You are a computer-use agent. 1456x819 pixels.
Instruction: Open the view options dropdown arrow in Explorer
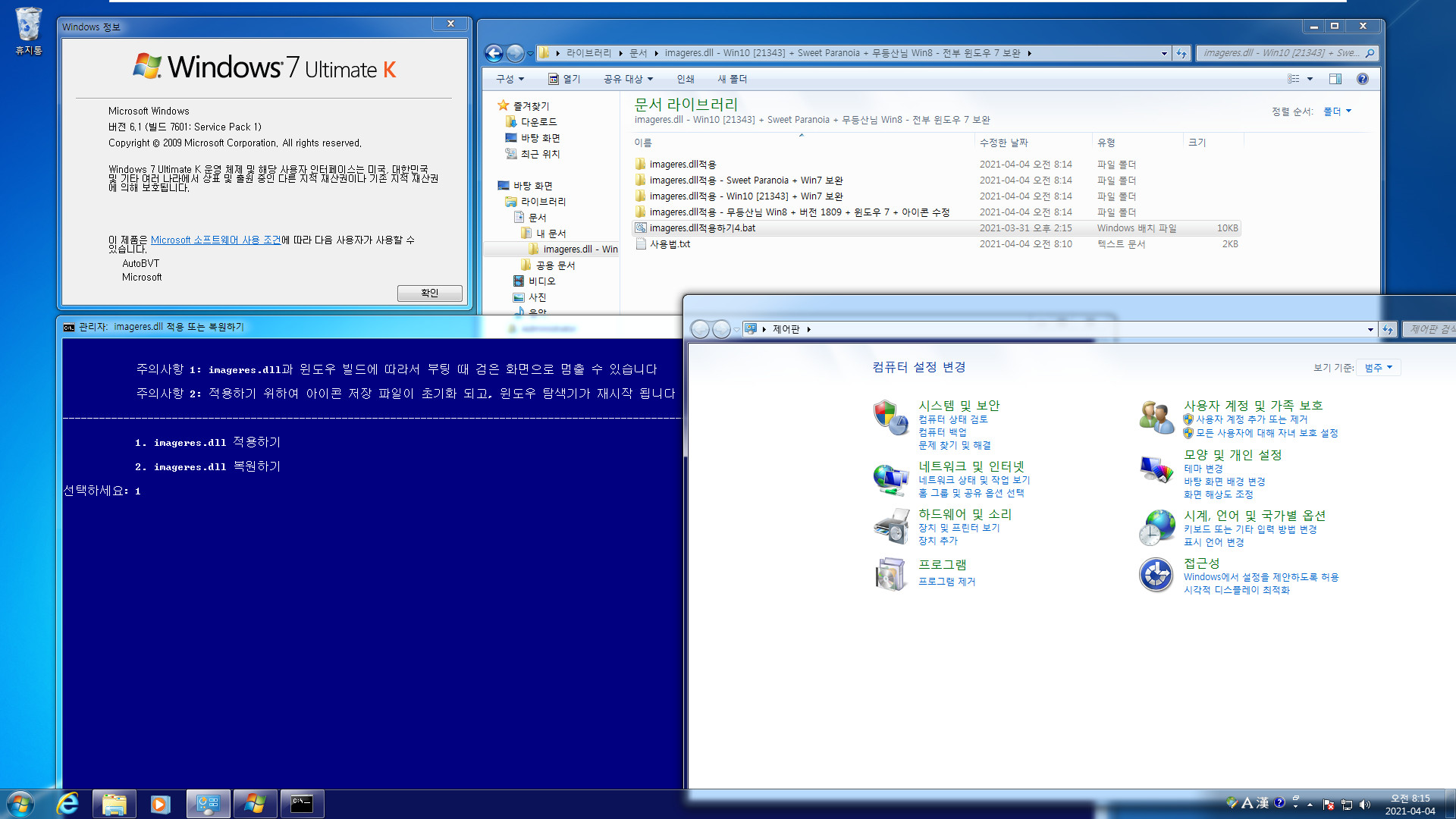coord(1310,79)
